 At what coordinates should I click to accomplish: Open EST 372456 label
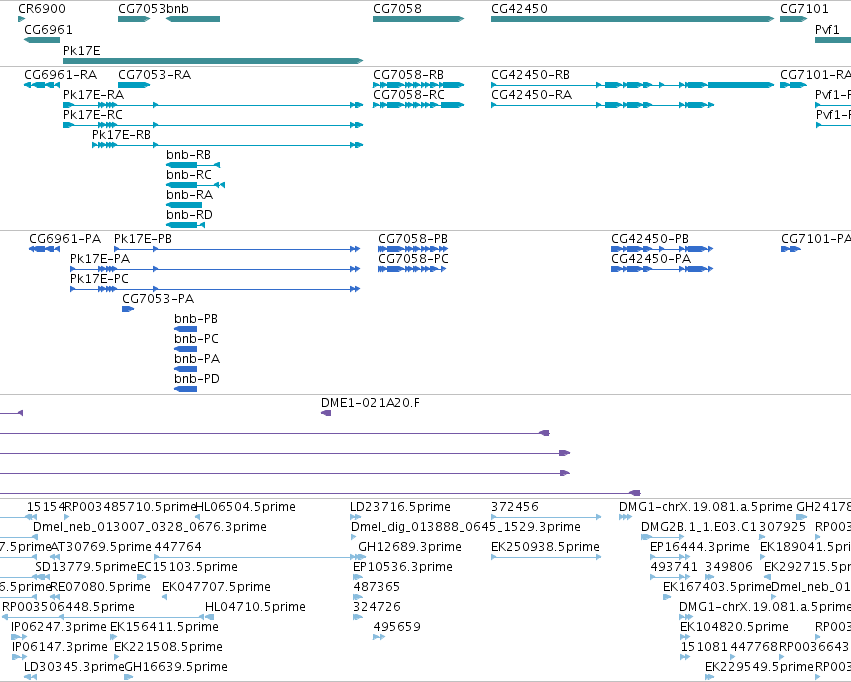pos(515,507)
